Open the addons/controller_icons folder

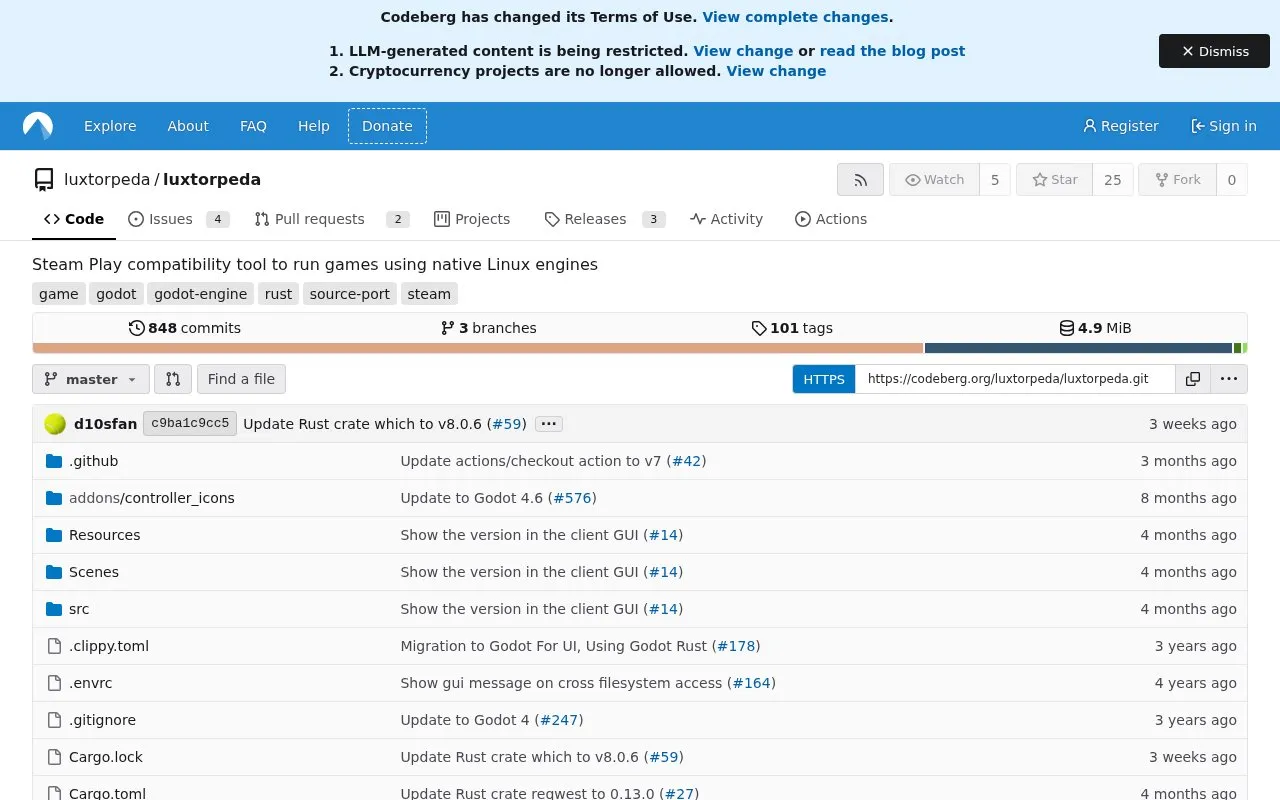[152, 498]
